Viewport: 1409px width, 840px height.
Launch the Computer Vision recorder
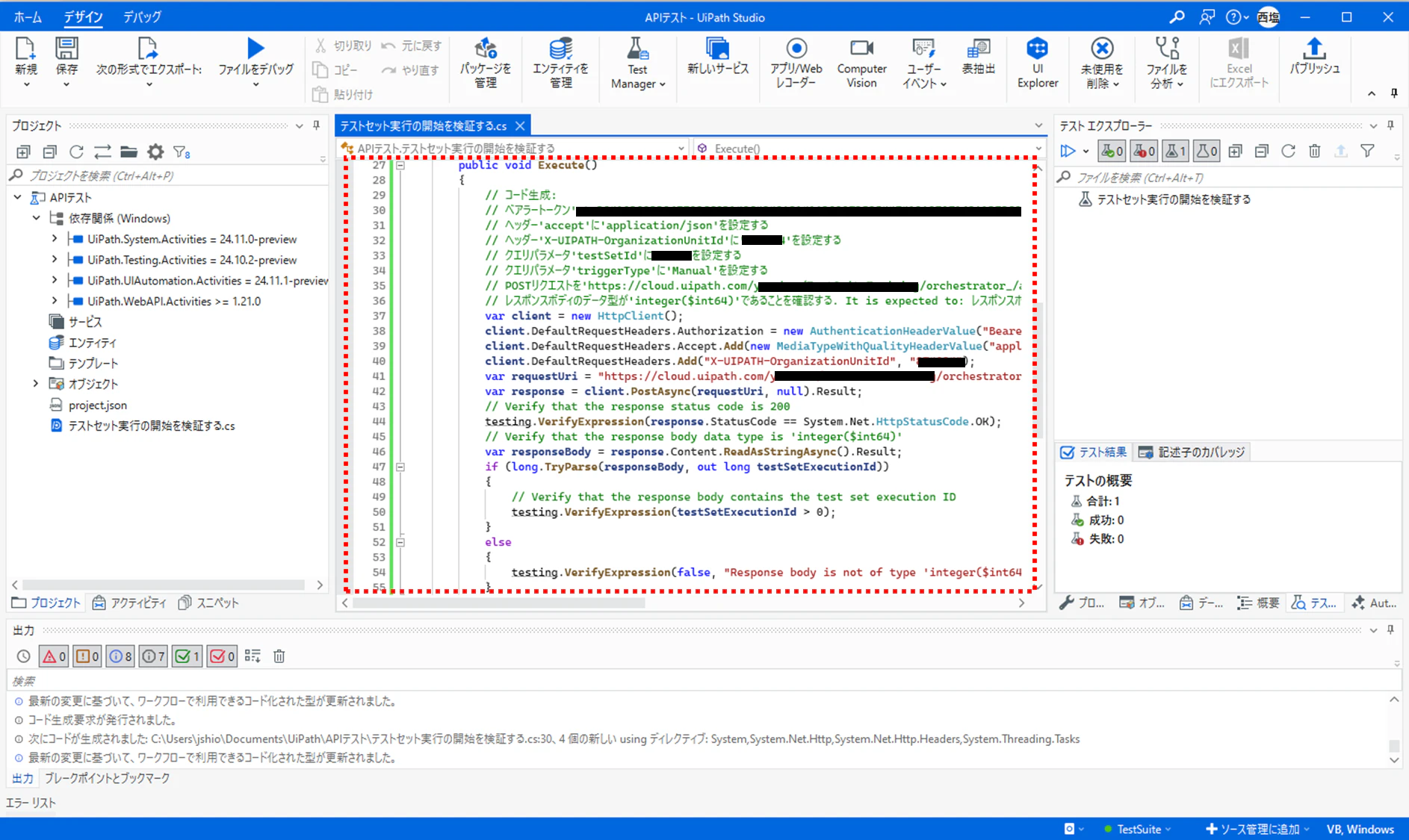[861, 63]
